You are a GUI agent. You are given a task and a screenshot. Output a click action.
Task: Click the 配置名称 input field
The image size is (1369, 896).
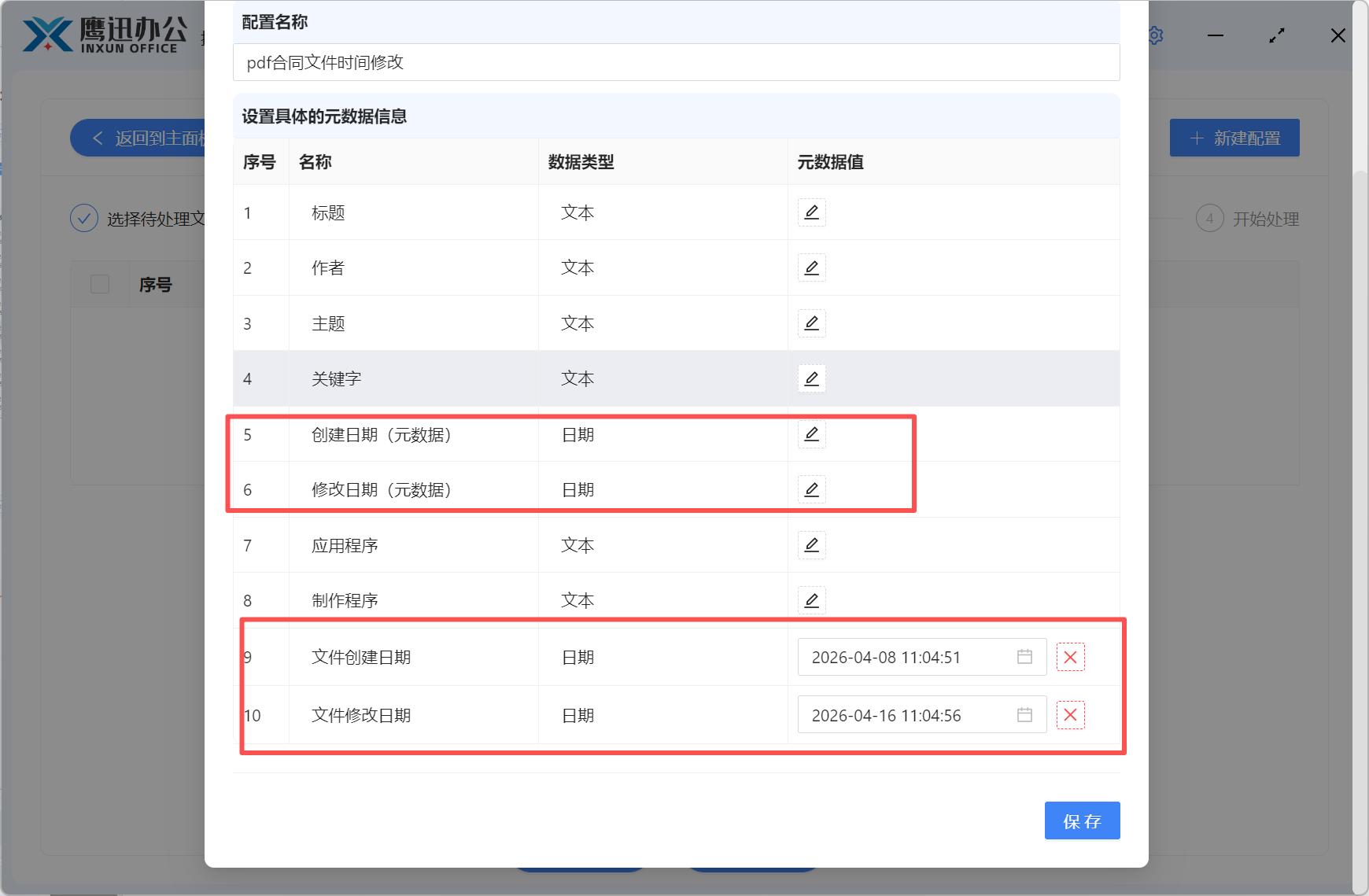click(x=675, y=62)
